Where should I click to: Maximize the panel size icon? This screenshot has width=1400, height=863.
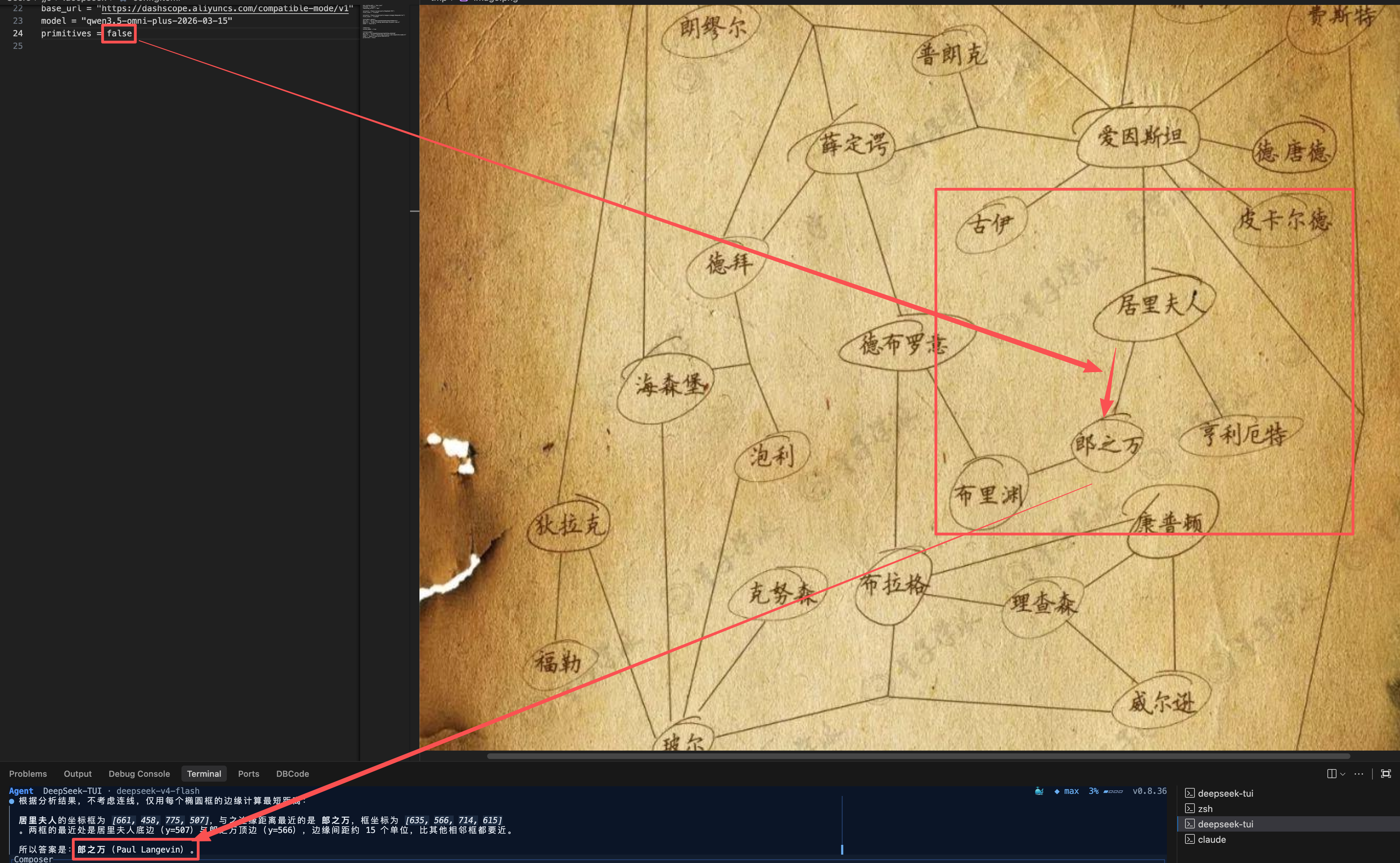tap(1386, 773)
